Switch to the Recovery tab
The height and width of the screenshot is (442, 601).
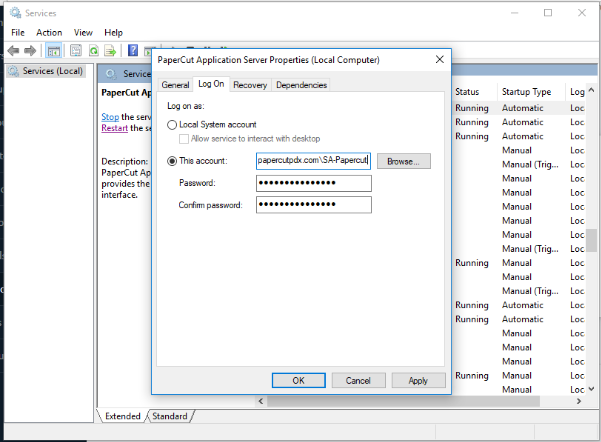point(250,85)
